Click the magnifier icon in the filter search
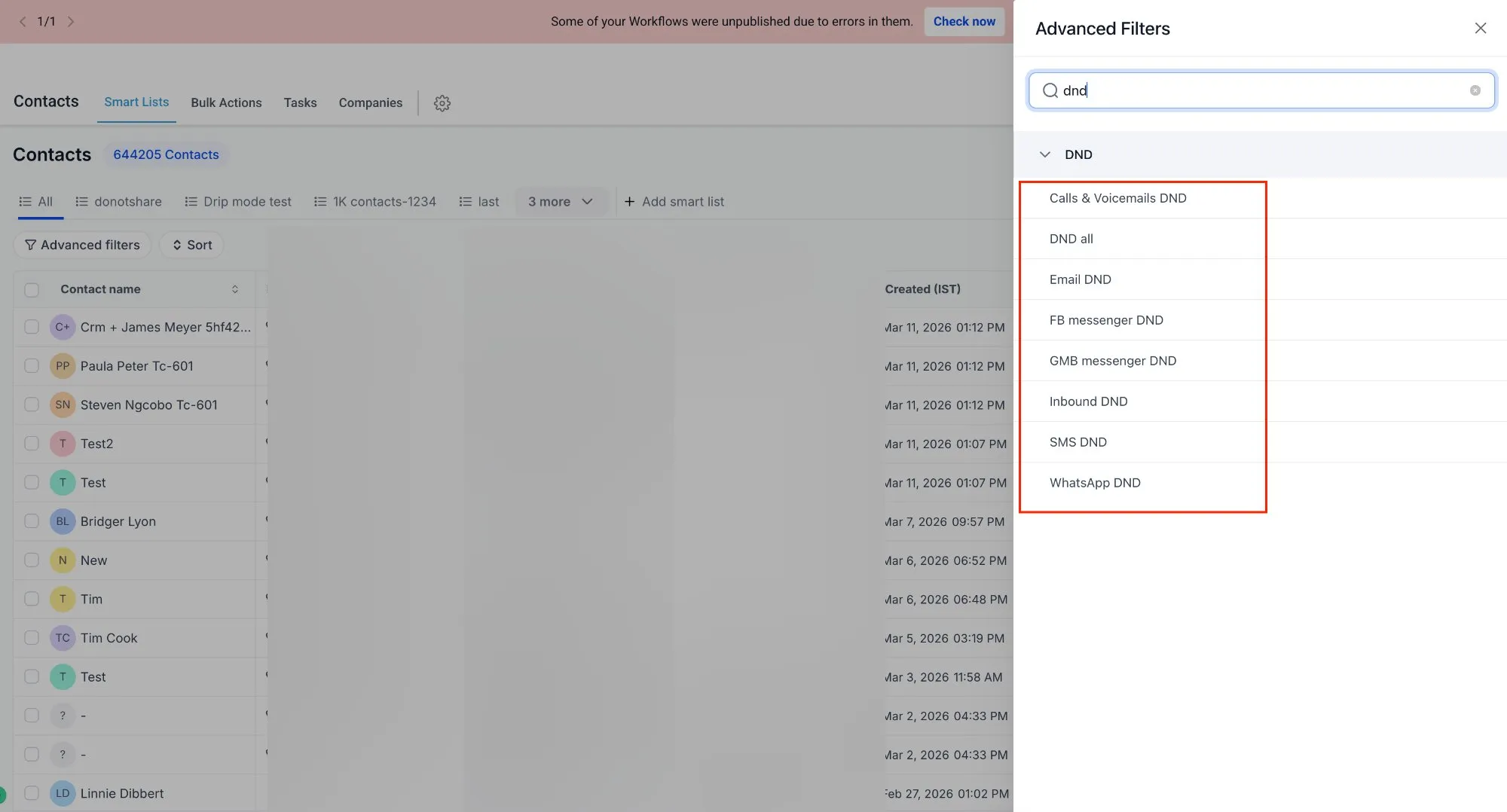Screen dimensions: 1507x812 coord(1050,90)
